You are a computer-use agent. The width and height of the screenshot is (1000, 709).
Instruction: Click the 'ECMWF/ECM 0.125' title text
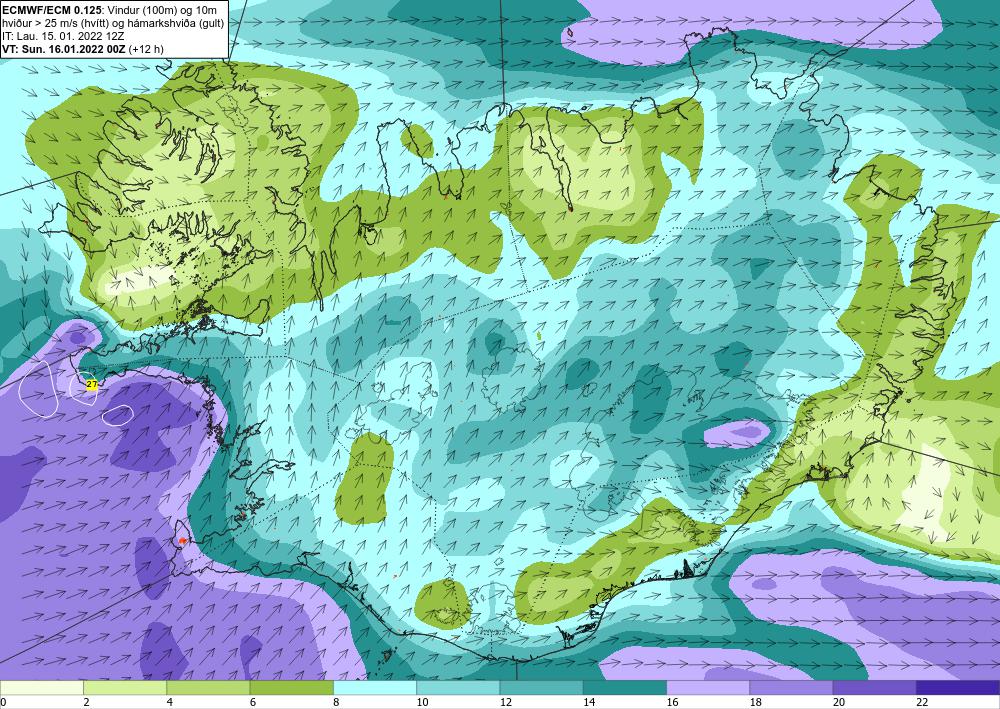(x=52, y=10)
